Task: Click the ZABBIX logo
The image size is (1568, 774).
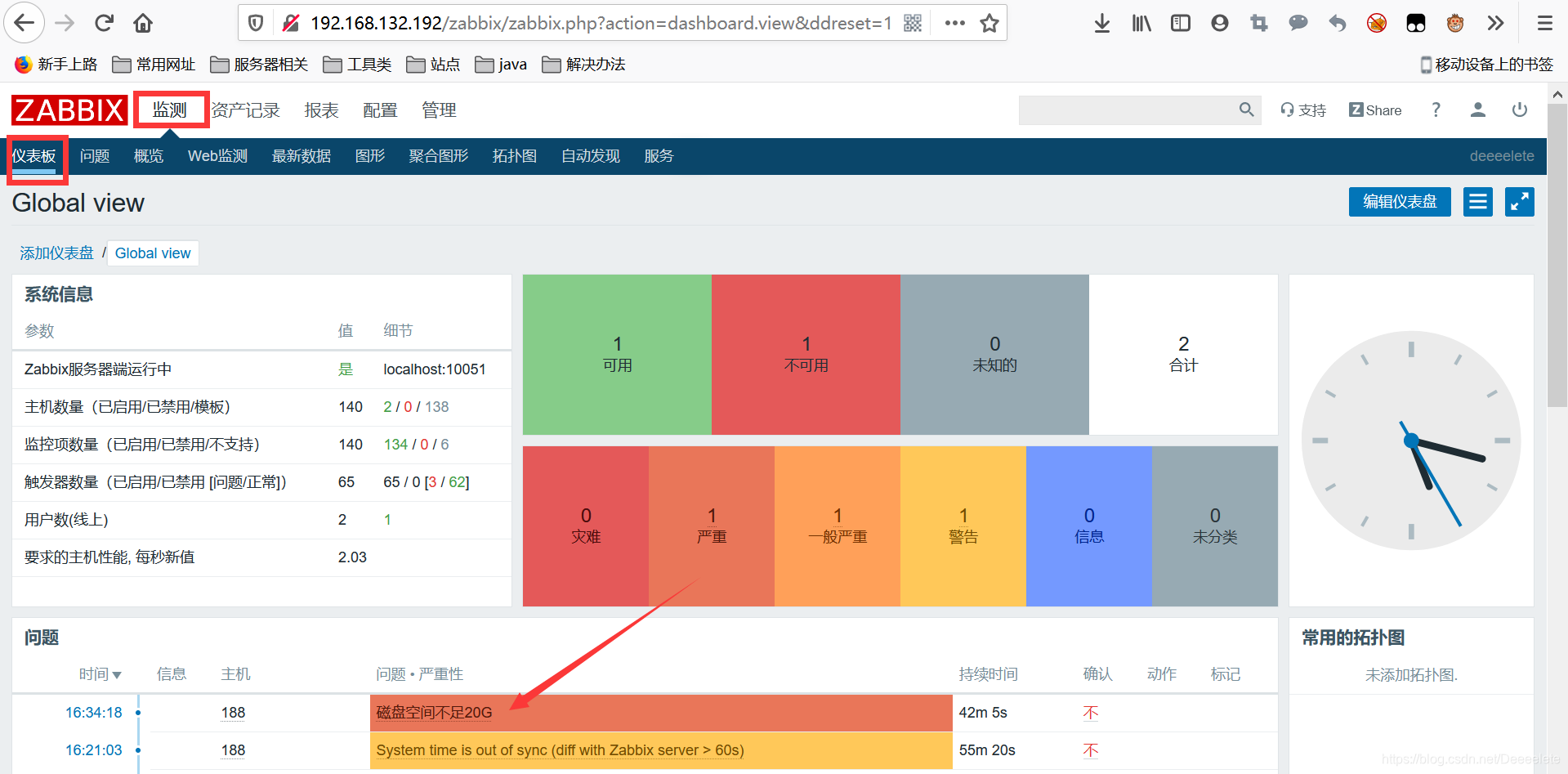Action: (69, 110)
